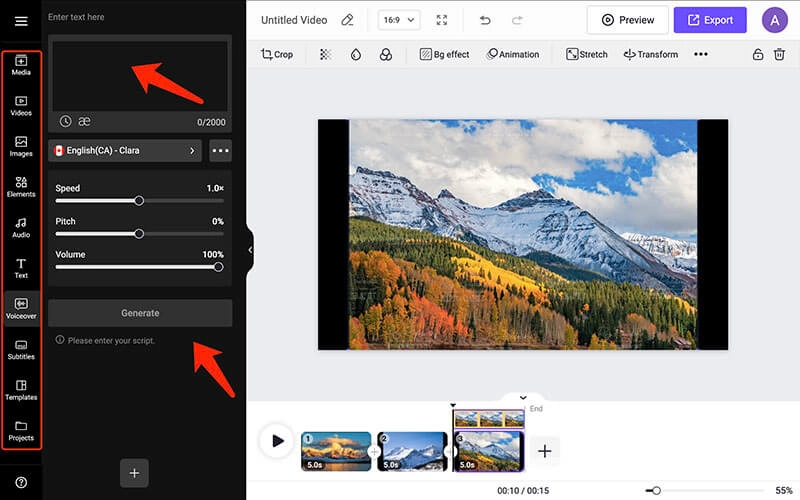Click the fullscreen expand icon
This screenshot has height=500, width=800.
(x=442, y=20)
